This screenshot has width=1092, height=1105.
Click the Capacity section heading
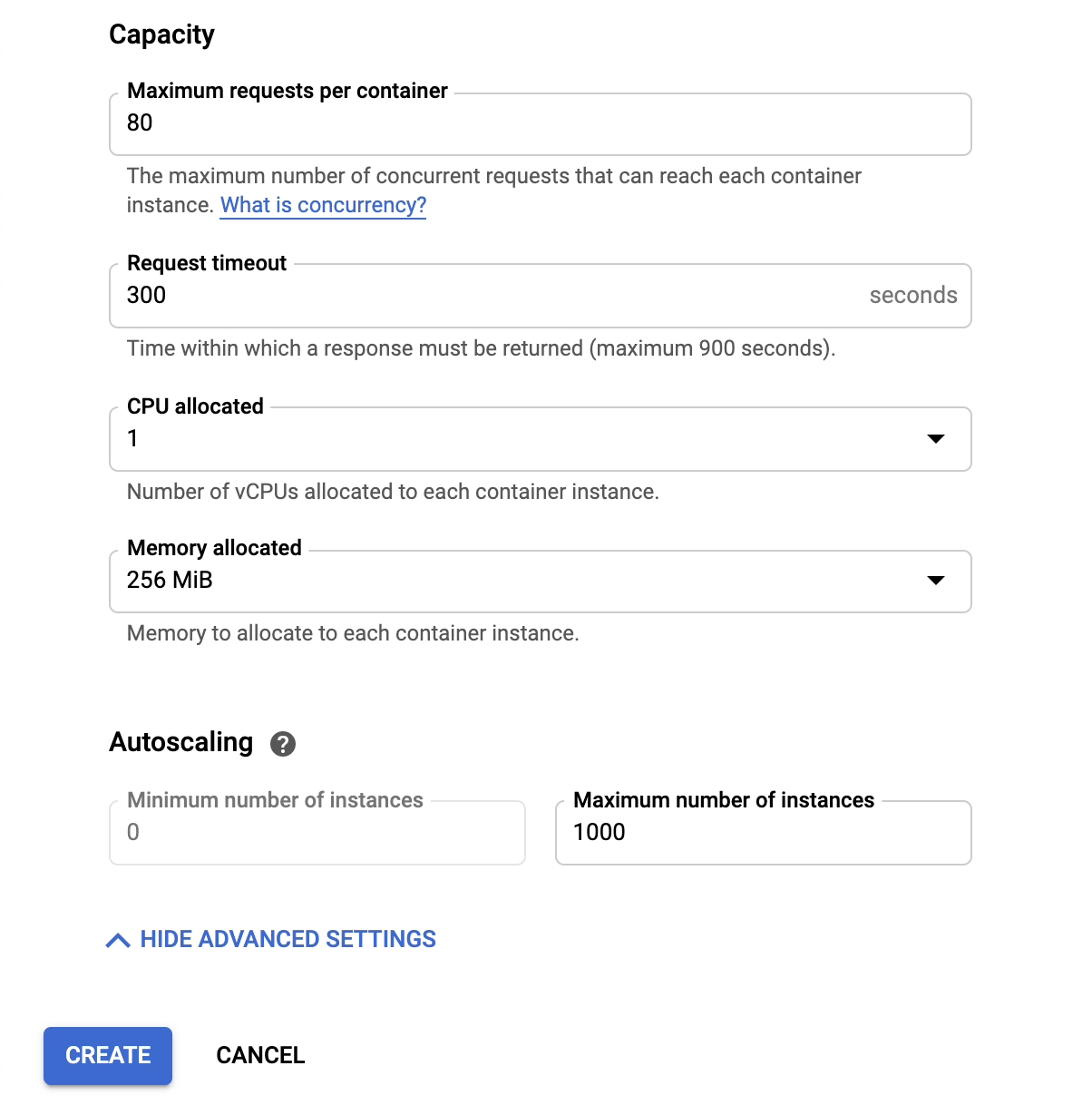point(161,34)
